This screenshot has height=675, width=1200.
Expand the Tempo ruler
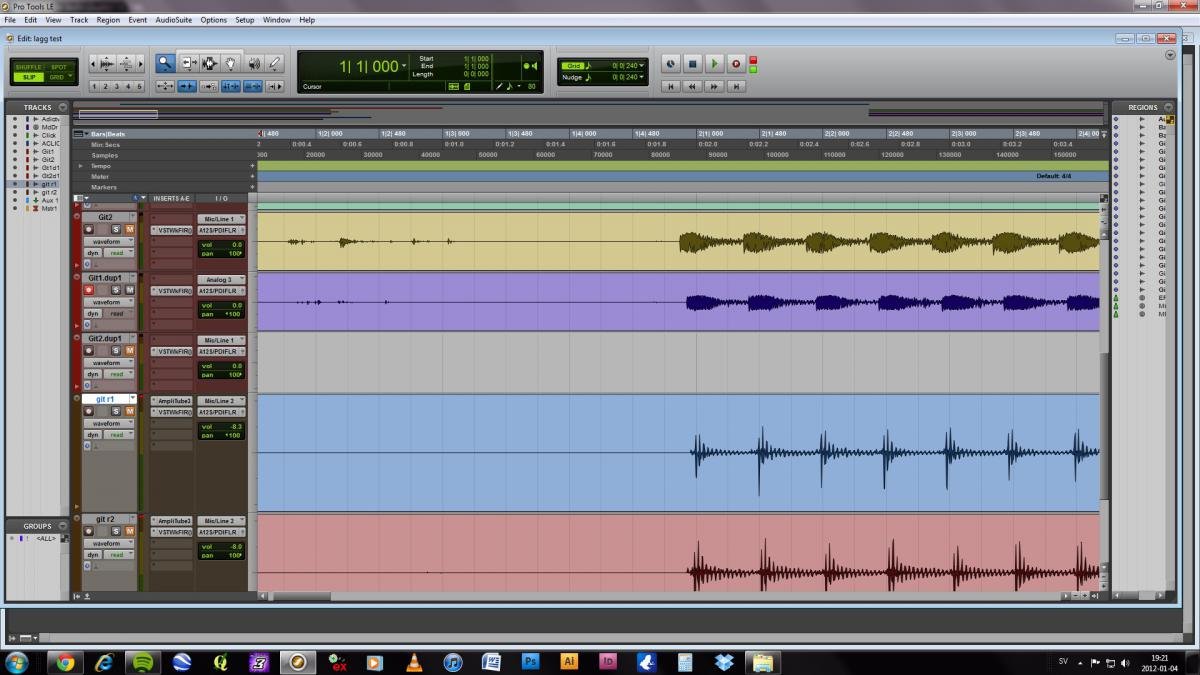click(82, 166)
